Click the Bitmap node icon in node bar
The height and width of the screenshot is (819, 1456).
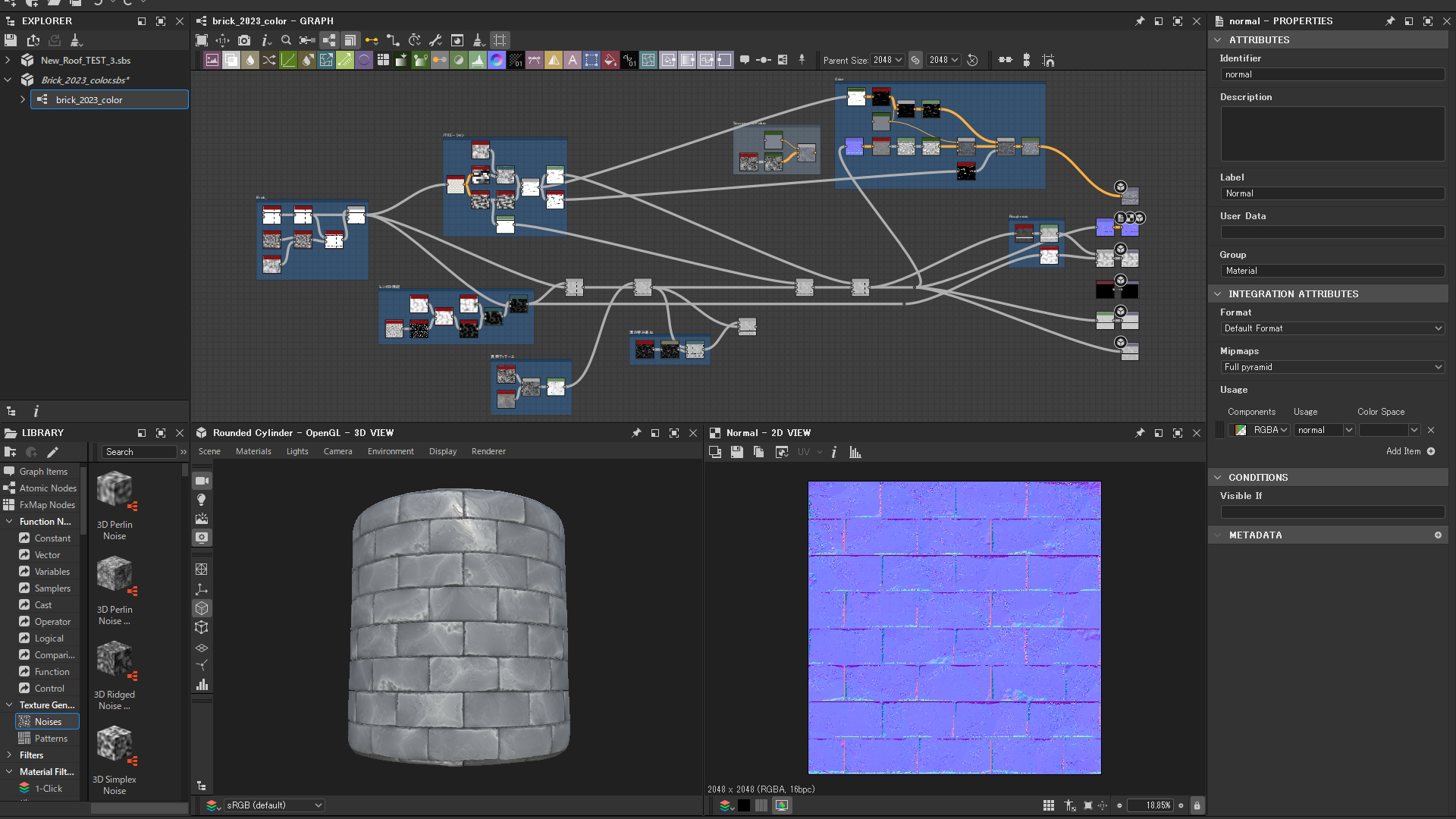[x=212, y=60]
